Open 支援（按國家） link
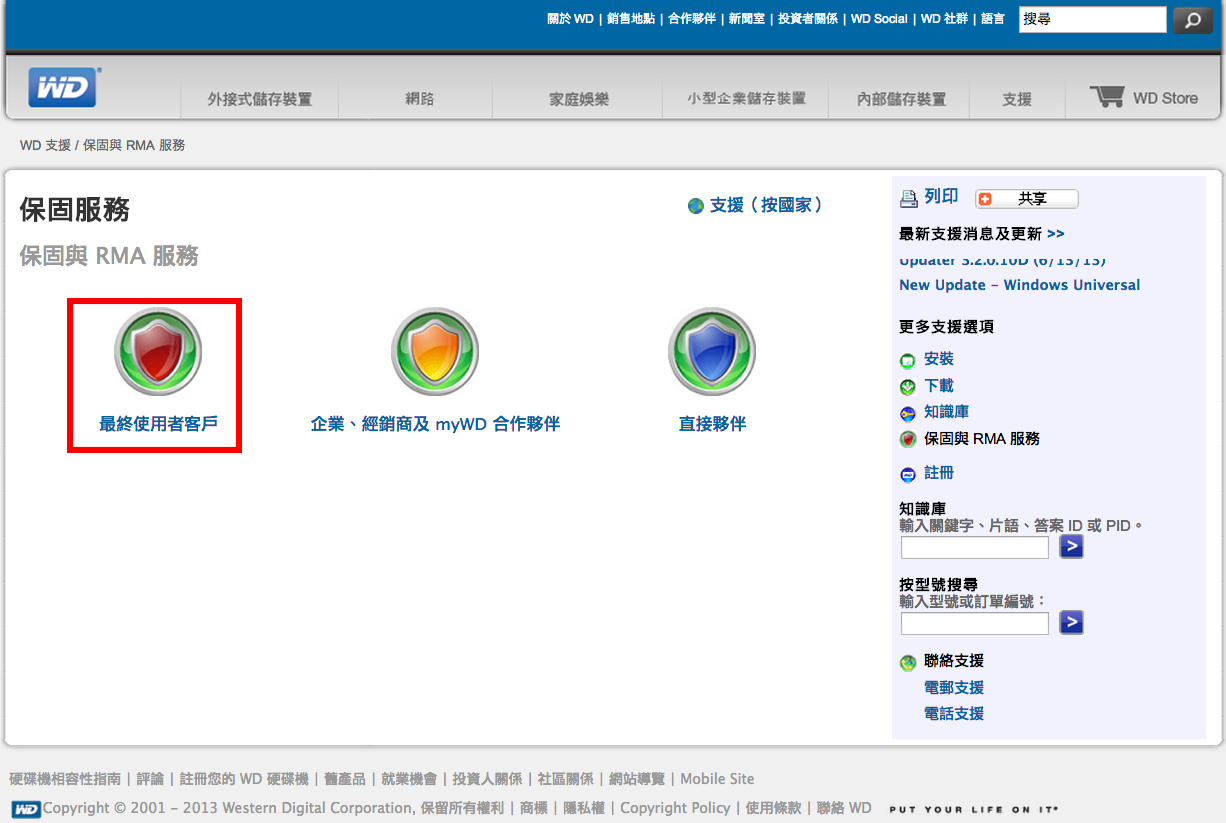The width and height of the screenshot is (1226, 823). tap(767, 205)
